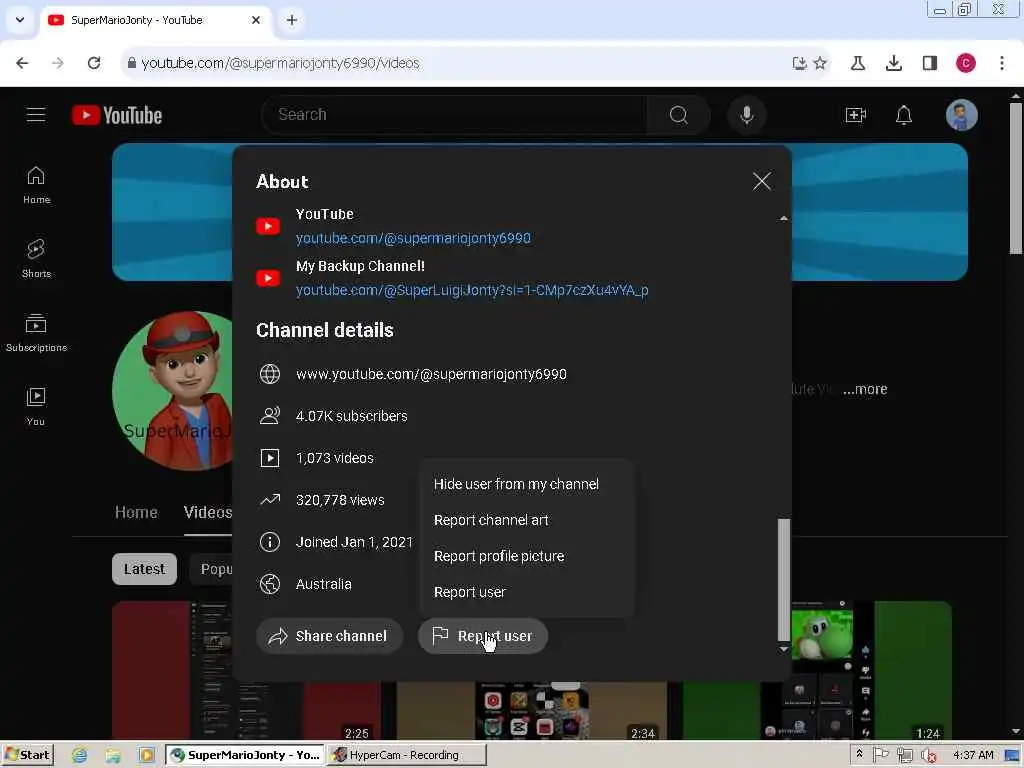Open file explorer folder taskbar icon
The height and width of the screenshot is (768, 1024).
(x=113, y=755)
